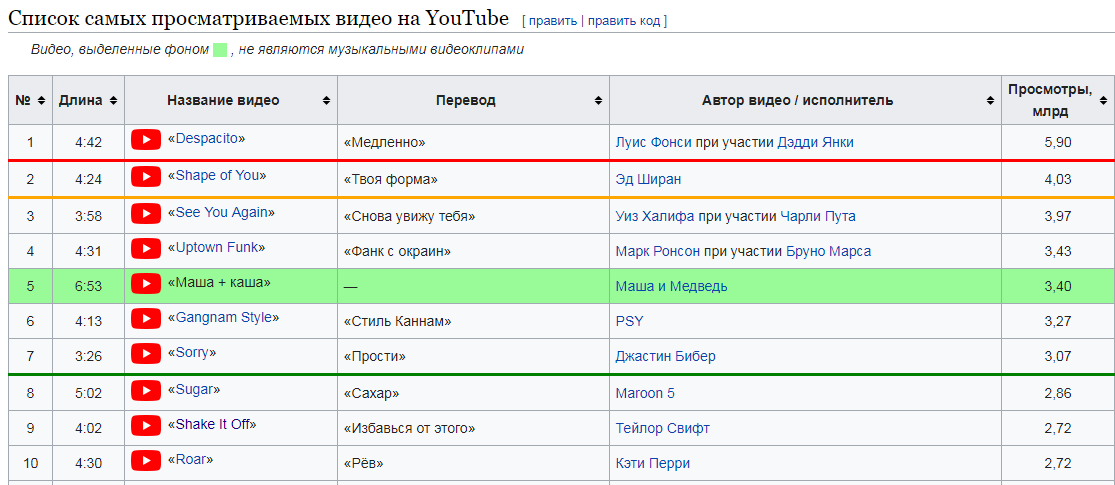Select views value 2,86
The image size is (1115, 485).
click(x=1057, y=393)
